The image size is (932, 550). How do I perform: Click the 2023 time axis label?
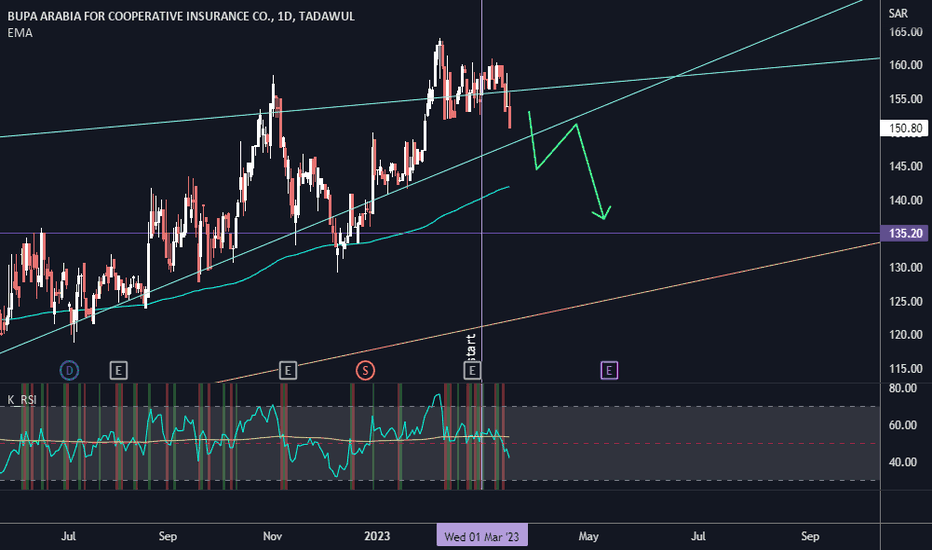click(377, 536)
